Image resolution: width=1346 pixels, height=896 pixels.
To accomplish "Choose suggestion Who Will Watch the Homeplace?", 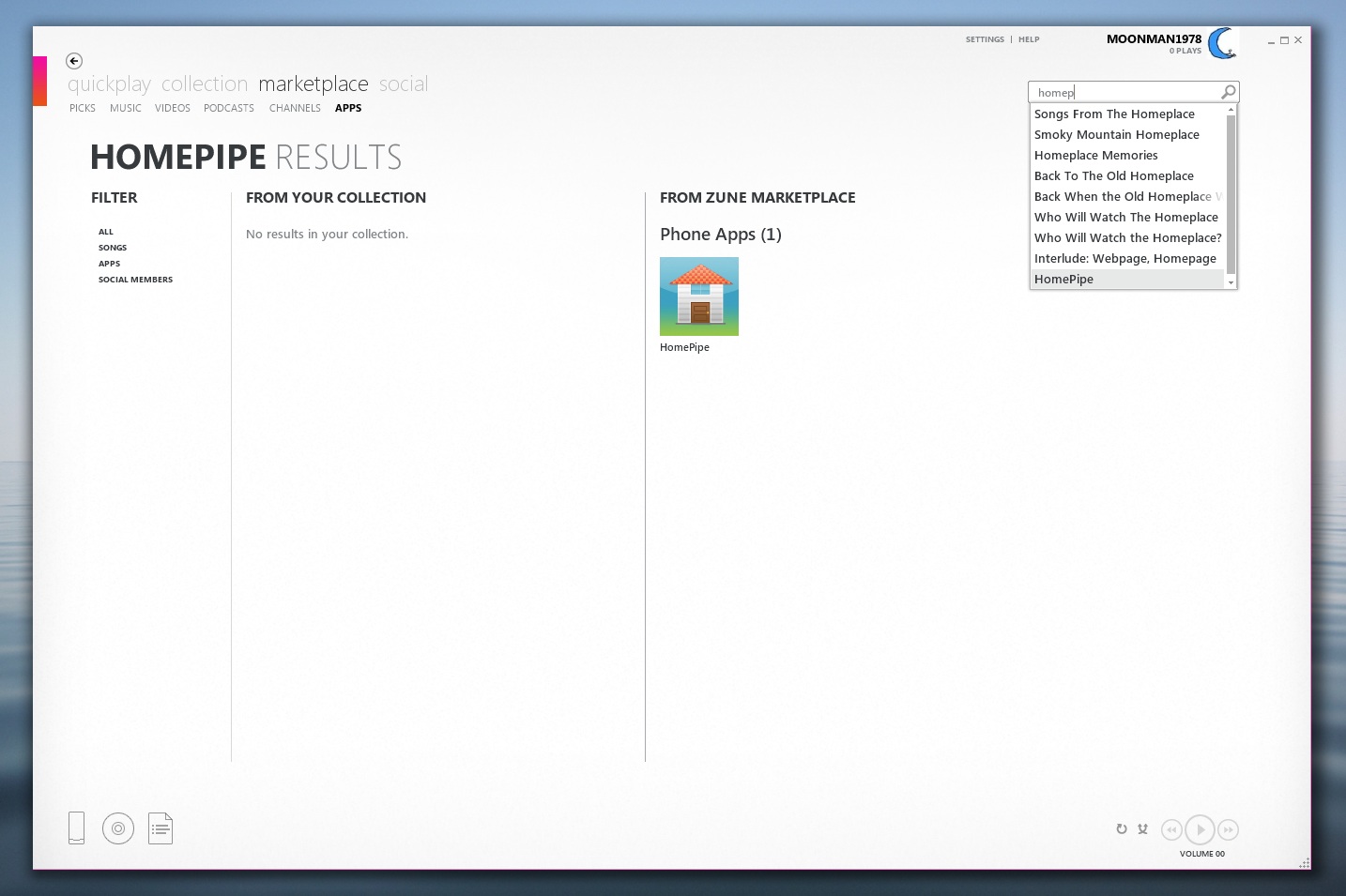I will click(x=1127, y=237).
